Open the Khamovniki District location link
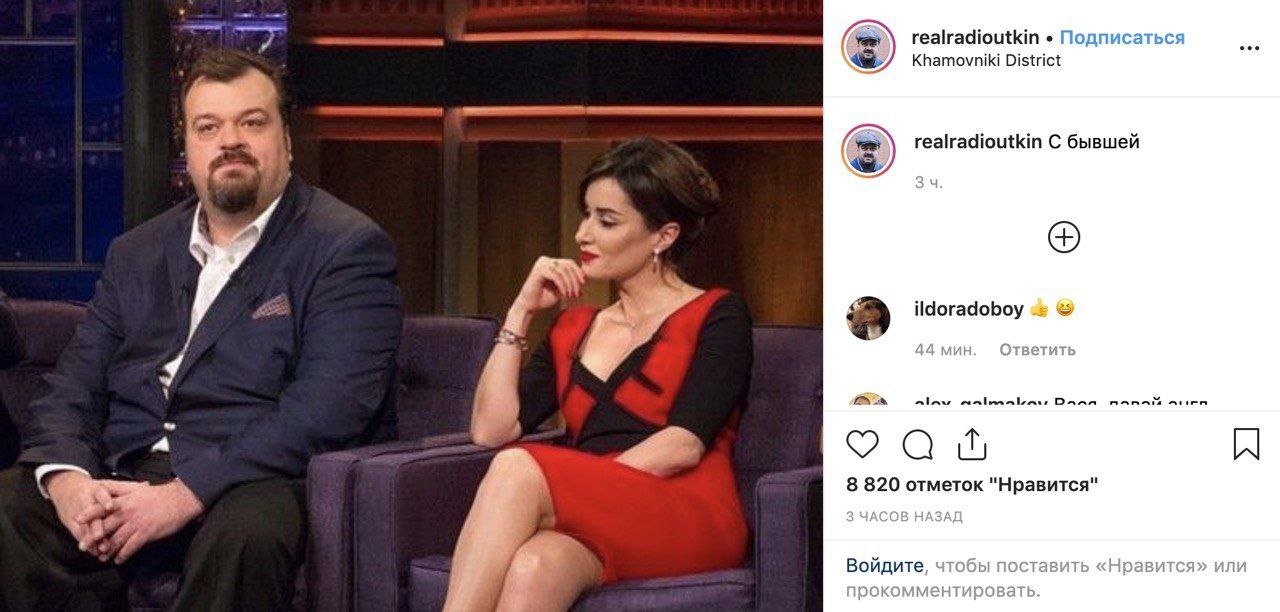This screenshot has height=612, width=1280. tap(986, 61)
